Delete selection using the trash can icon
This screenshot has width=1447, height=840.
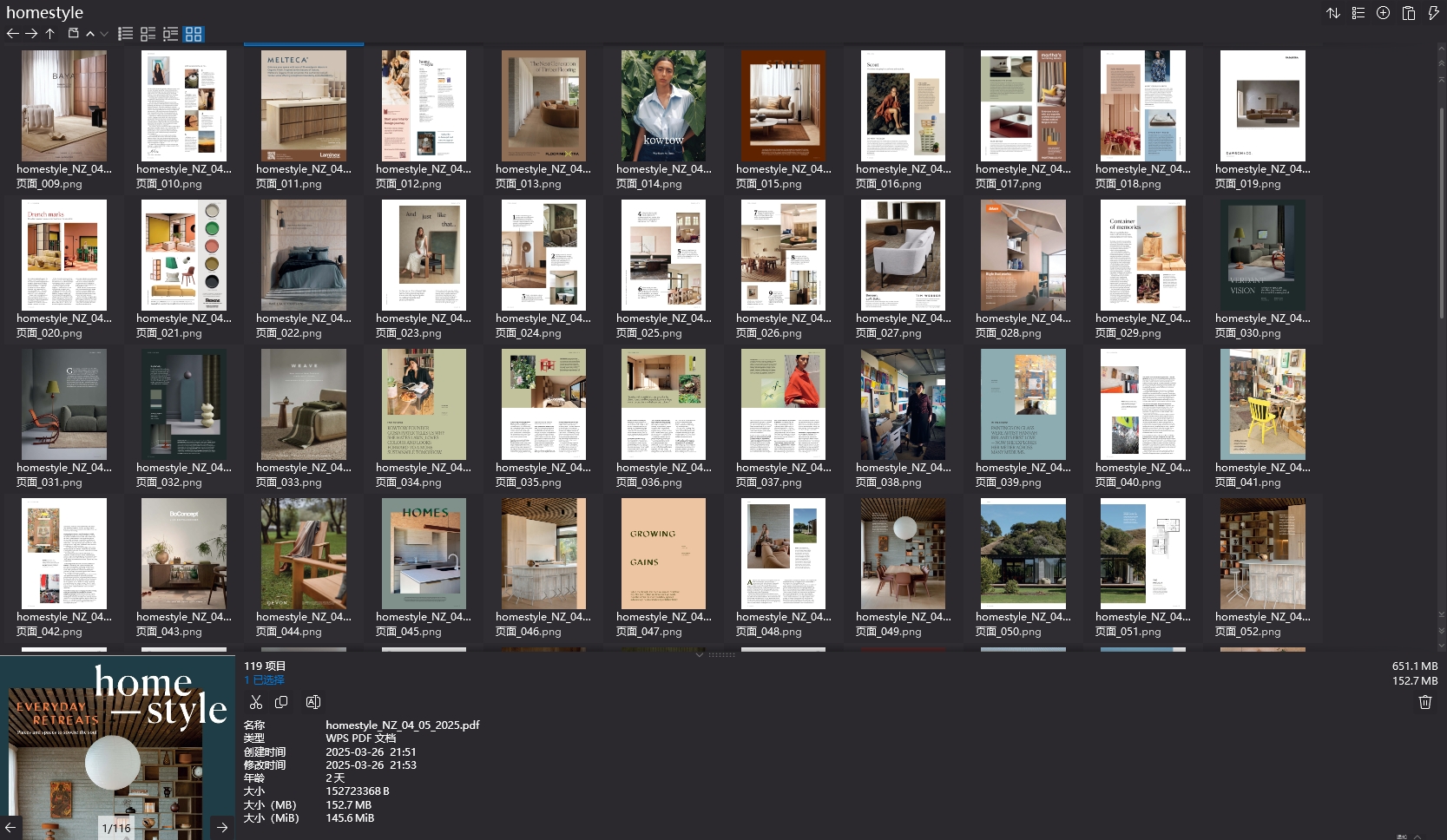click(x=1424, y=702)
